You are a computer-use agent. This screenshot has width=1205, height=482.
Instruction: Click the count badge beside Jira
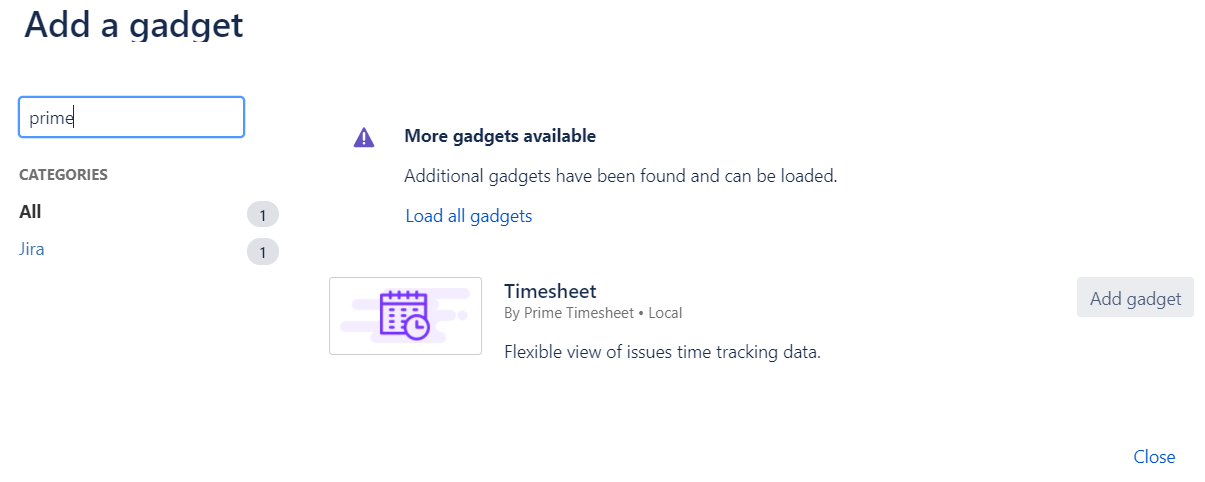point(262,252)
